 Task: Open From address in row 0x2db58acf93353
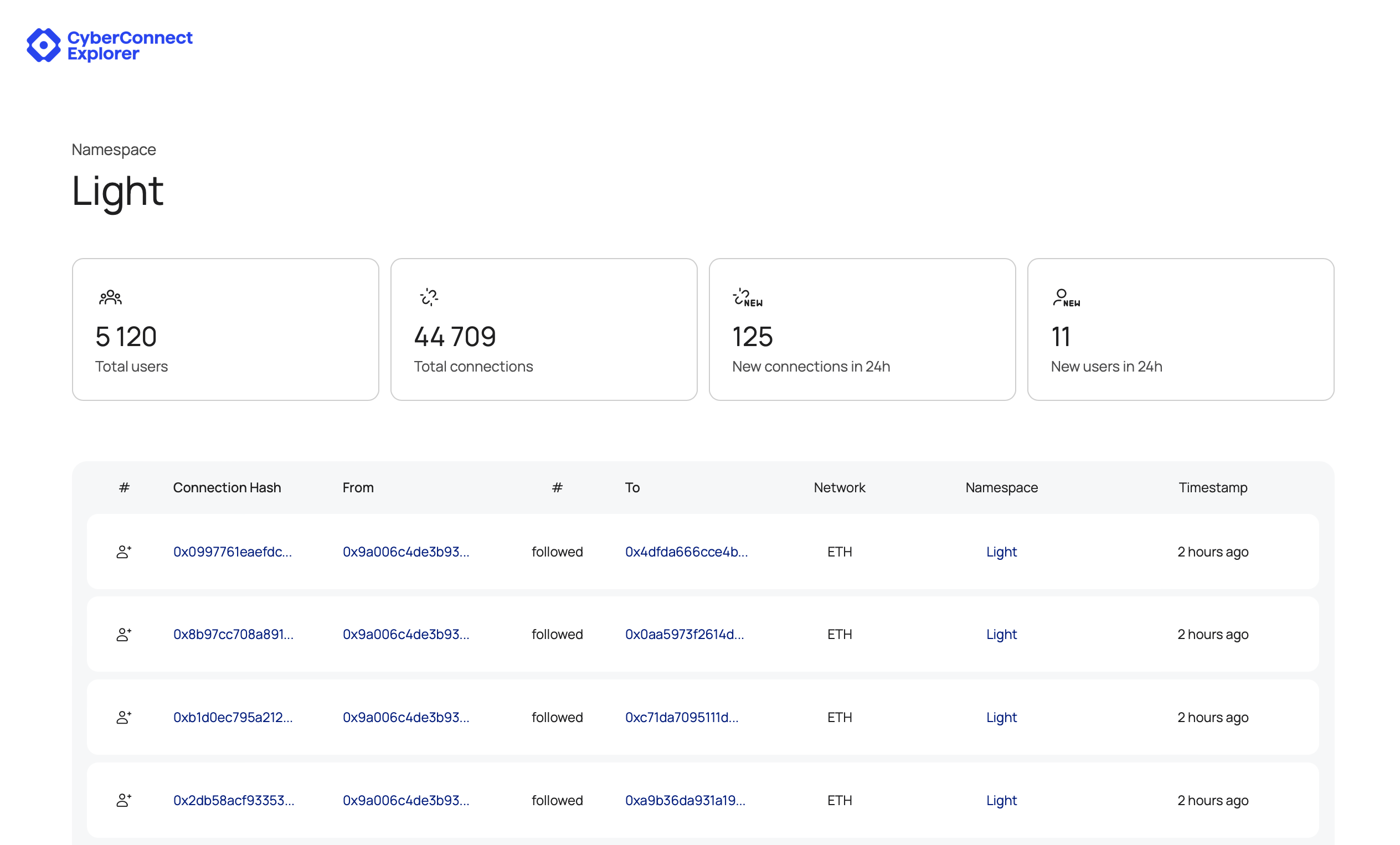point(406,801)
